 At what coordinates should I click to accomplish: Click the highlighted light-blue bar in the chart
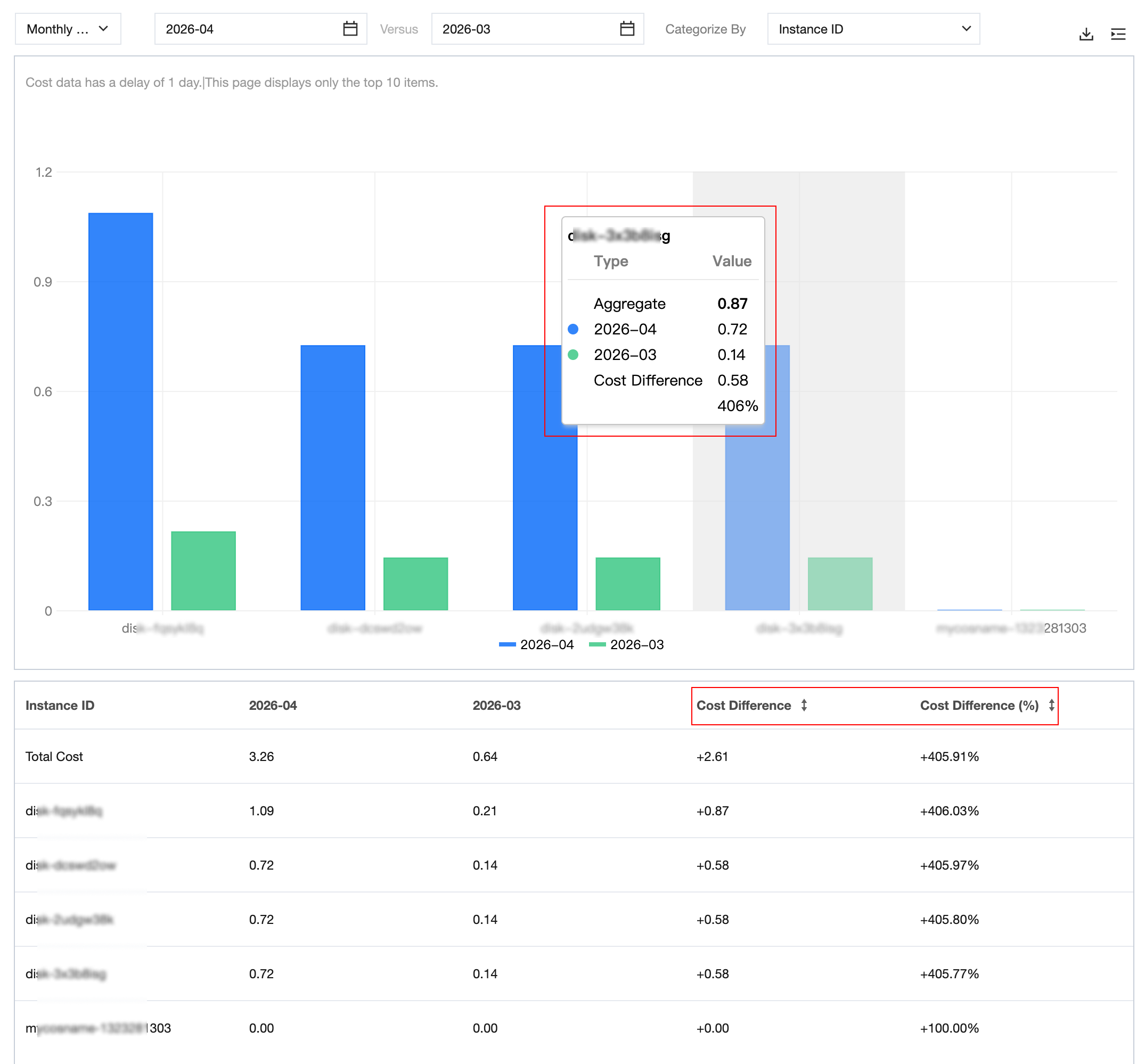click(757, 478)
